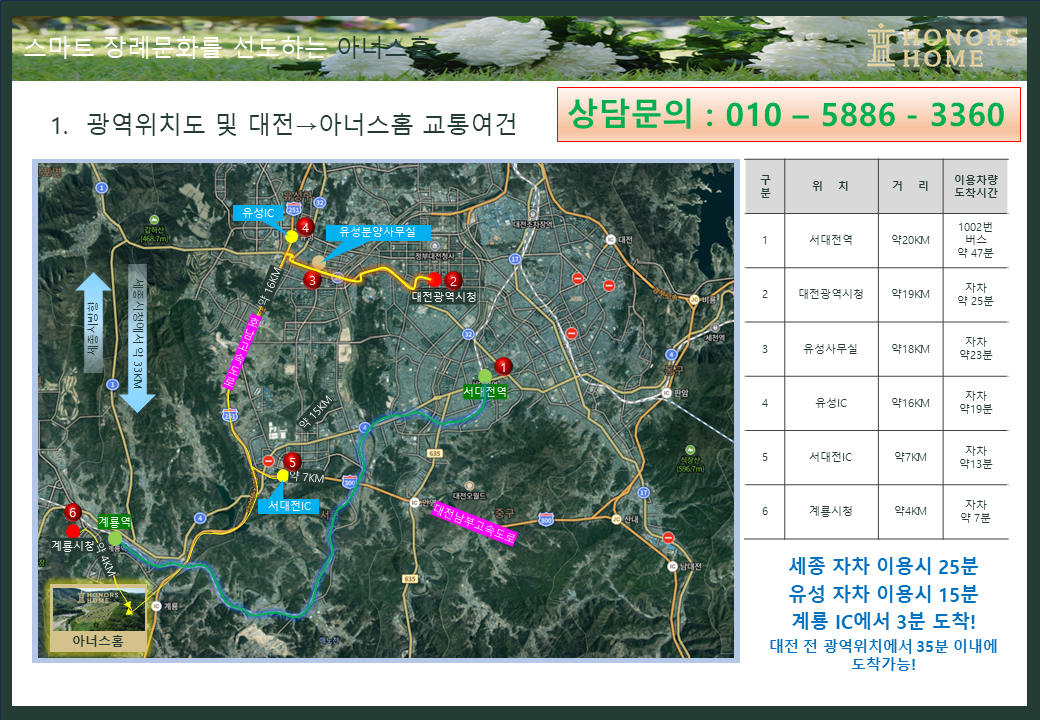Click the 유성IC label on map
The height and width of the screenshot is (720, 1040).
pos(258,213)
